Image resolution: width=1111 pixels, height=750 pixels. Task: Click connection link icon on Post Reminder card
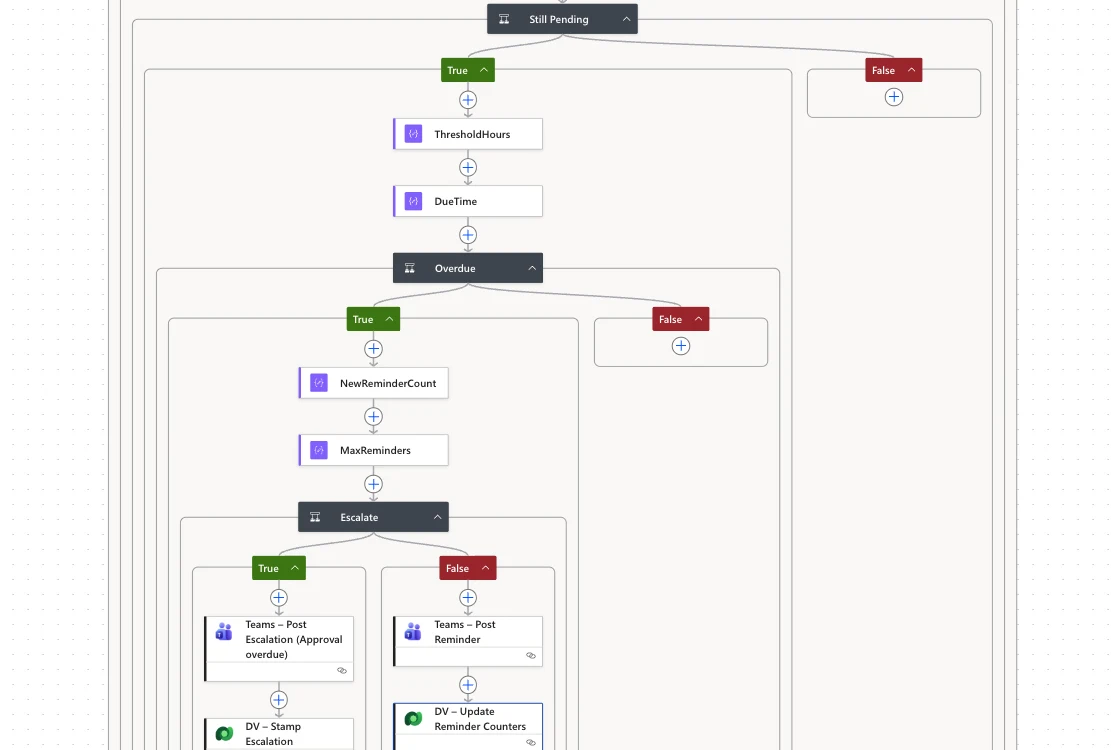tap(531, 656)
